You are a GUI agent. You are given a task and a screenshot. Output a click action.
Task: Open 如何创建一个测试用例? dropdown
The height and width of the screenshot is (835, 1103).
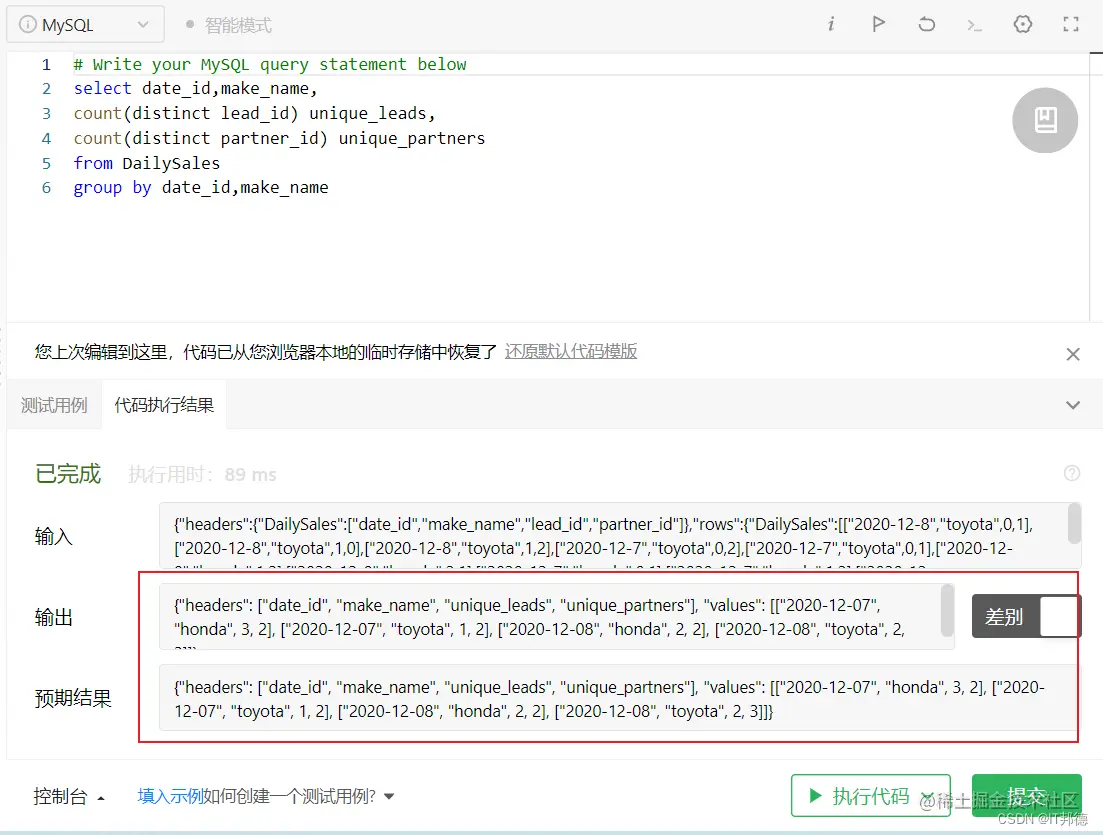tap(299, 796)
